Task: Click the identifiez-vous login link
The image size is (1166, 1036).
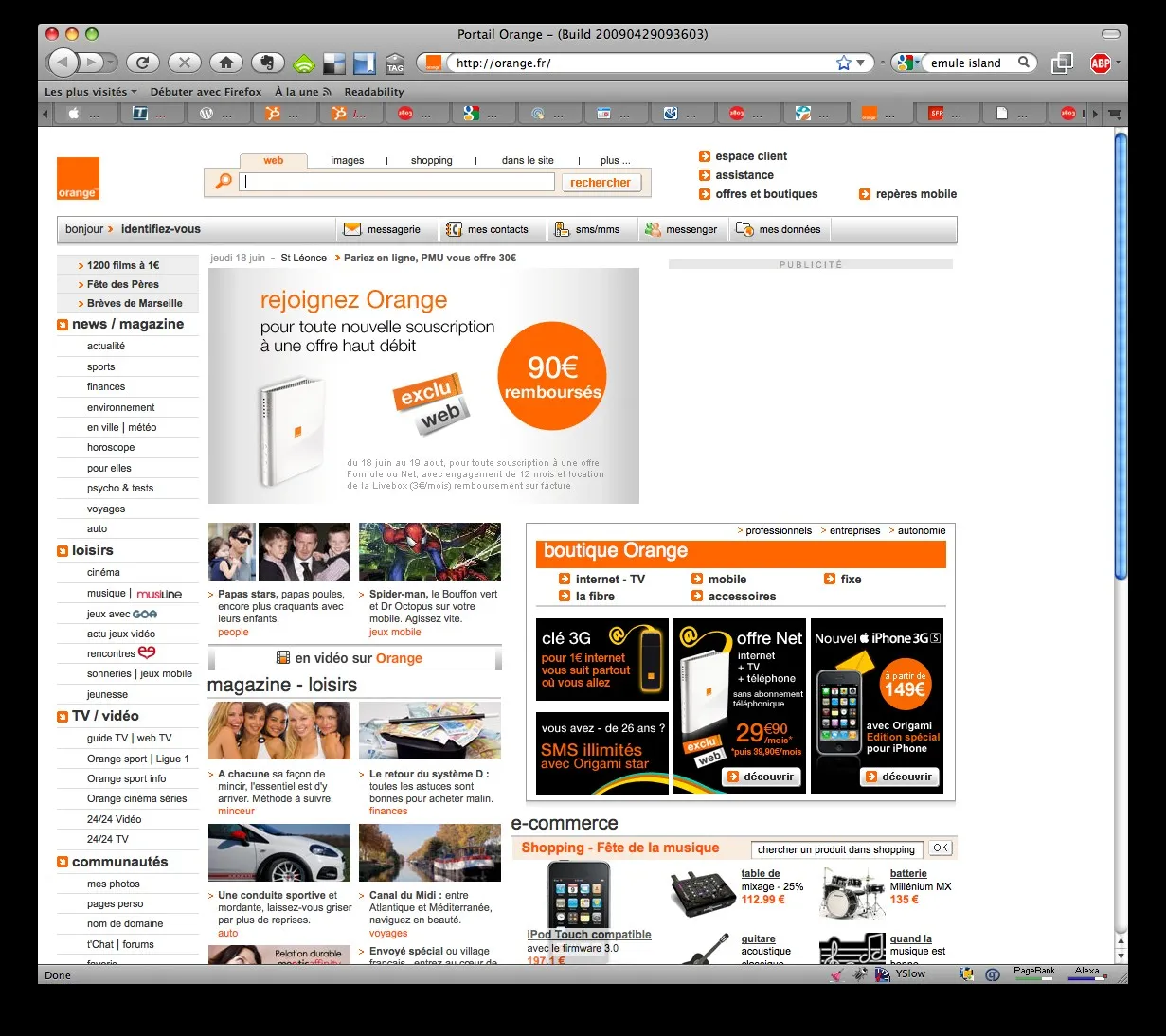Action: coord(161,229)
